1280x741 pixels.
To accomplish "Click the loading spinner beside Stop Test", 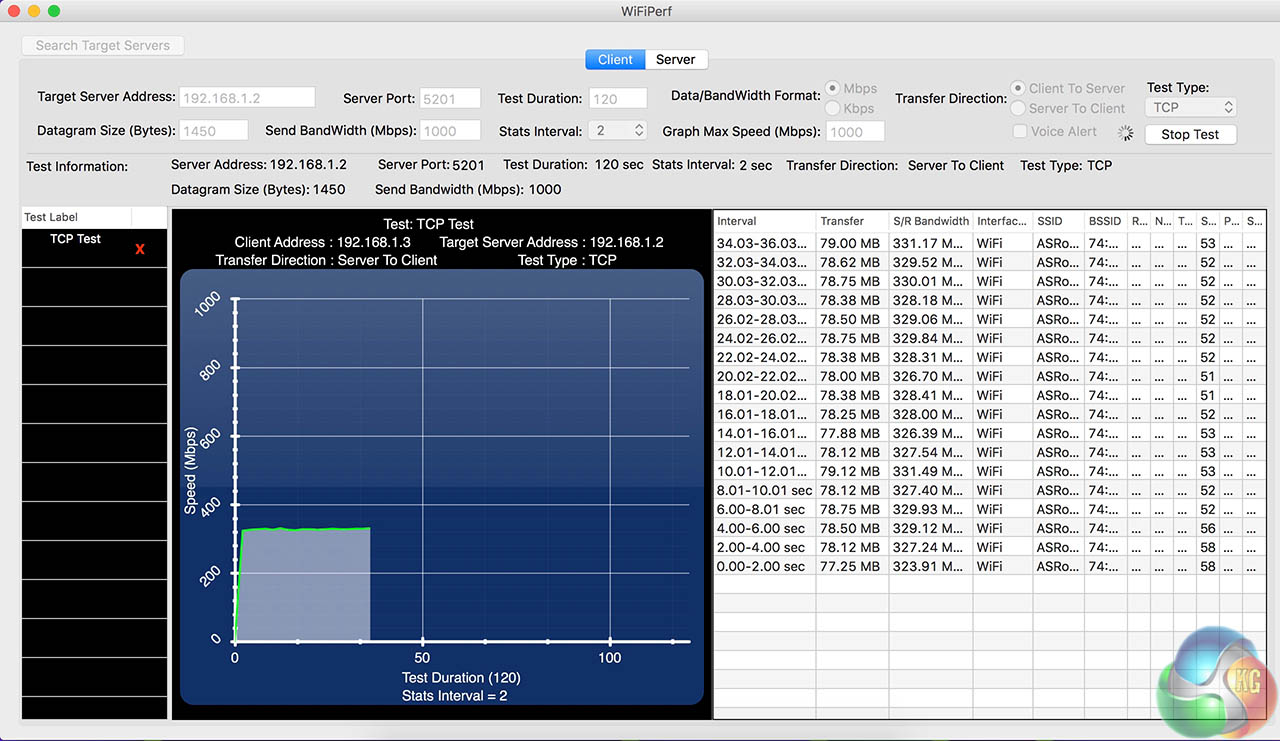I will [1126, 133].
